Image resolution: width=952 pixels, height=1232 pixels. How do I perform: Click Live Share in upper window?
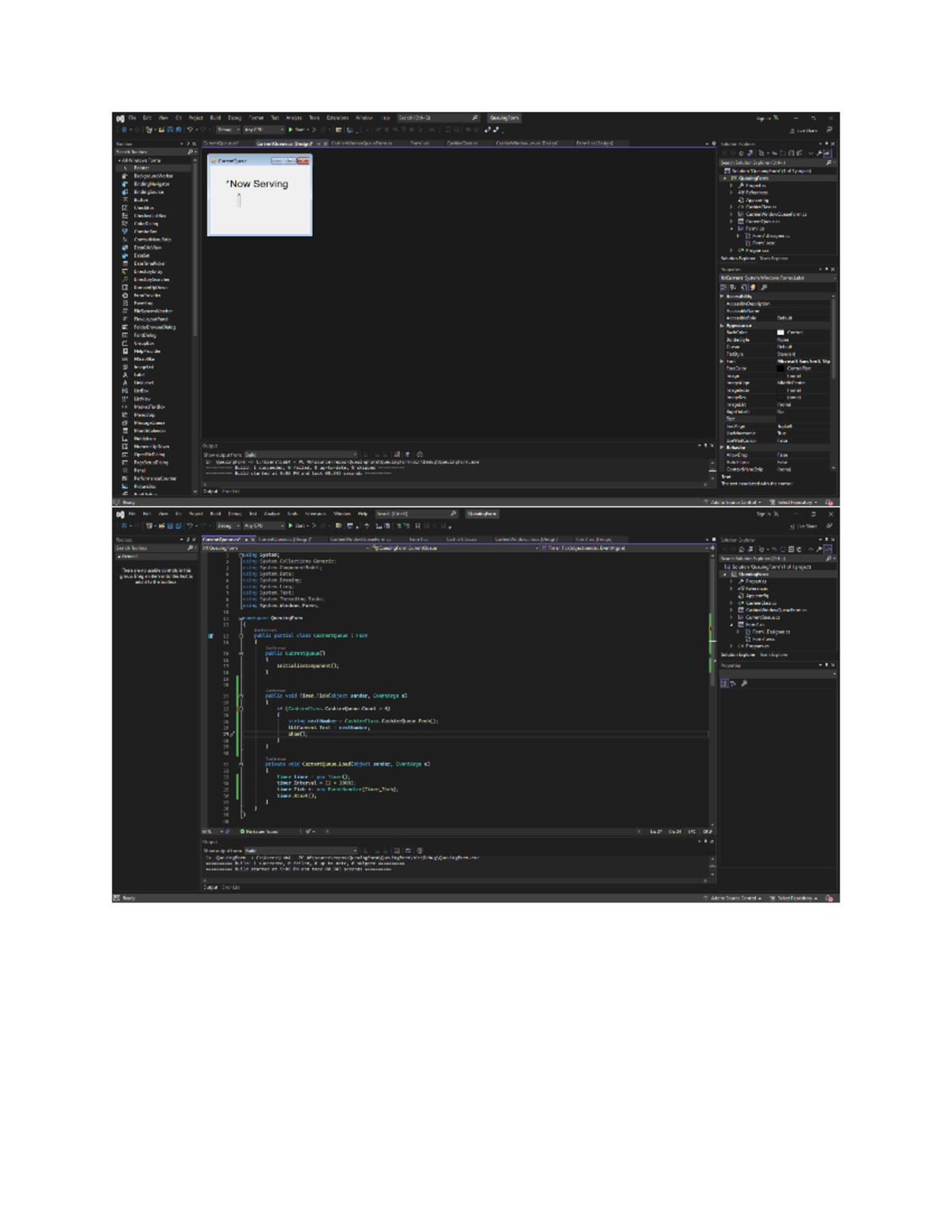pos(803,130)
